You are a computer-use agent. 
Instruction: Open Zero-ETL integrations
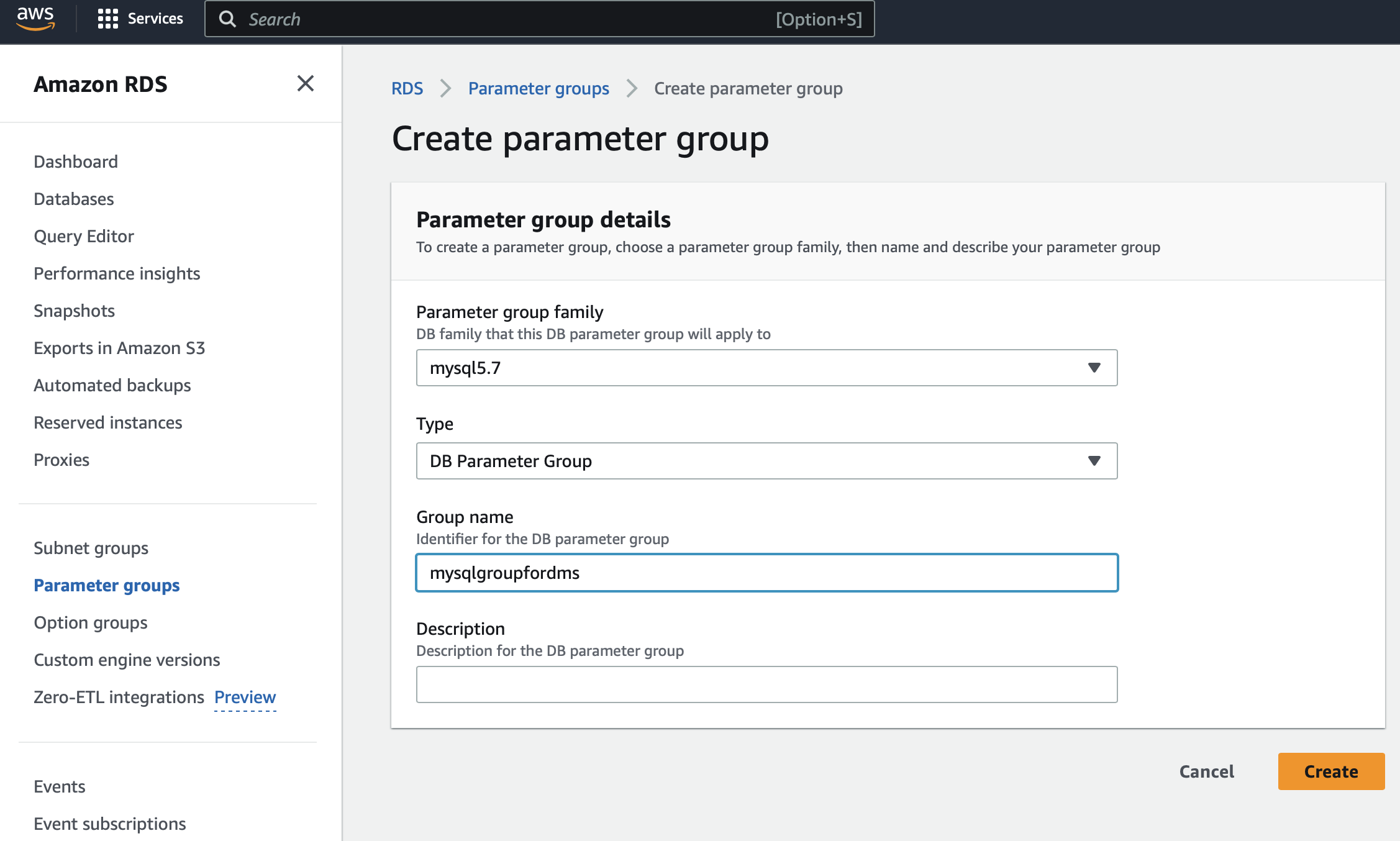[x=119, y=697]
